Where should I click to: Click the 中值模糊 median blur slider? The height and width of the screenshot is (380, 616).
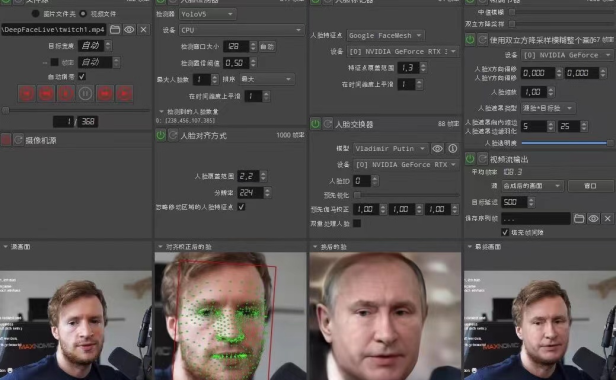pyautogui.click(x=561, y=12)
